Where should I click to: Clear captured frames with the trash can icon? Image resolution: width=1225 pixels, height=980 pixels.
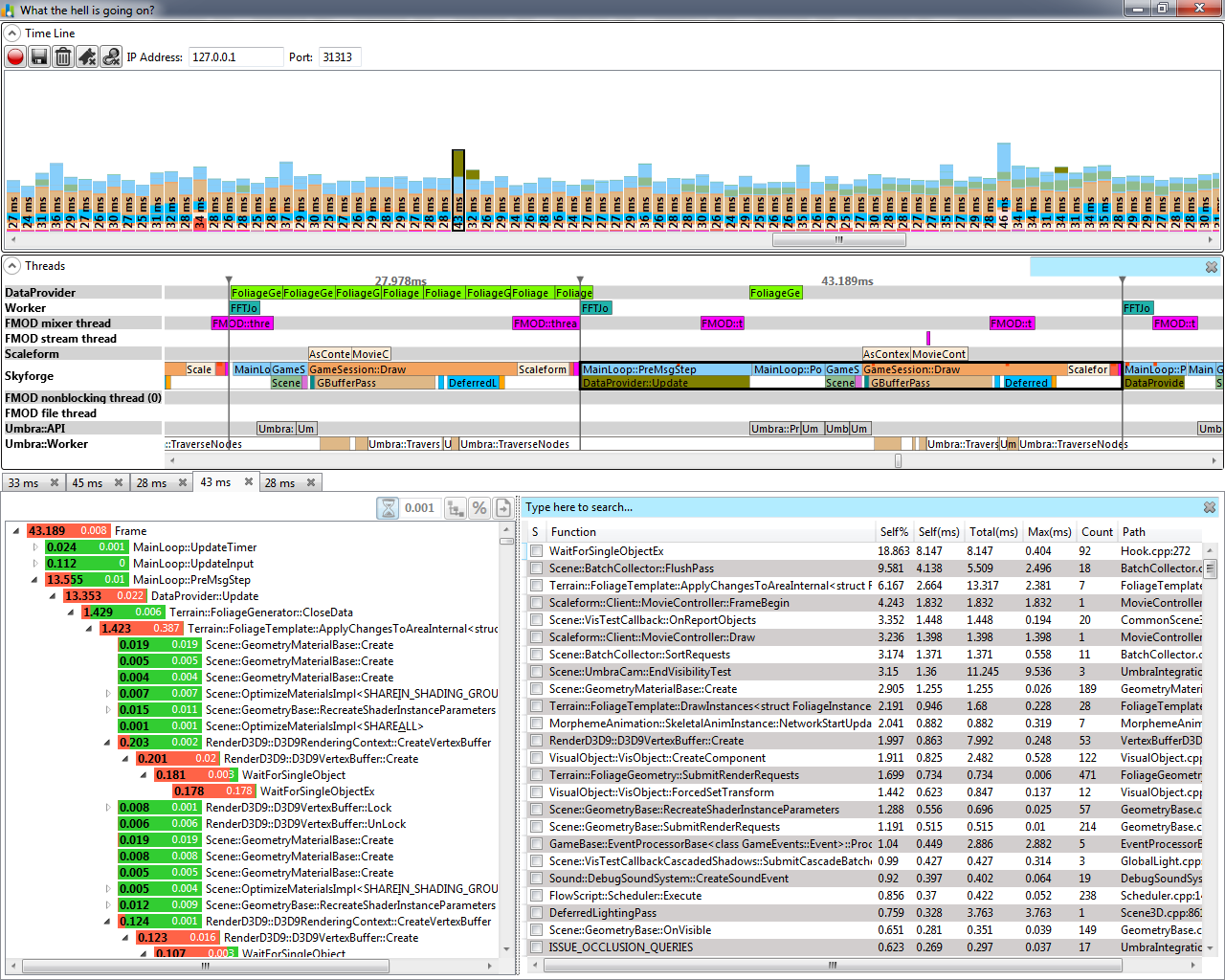tap(63, 57)
